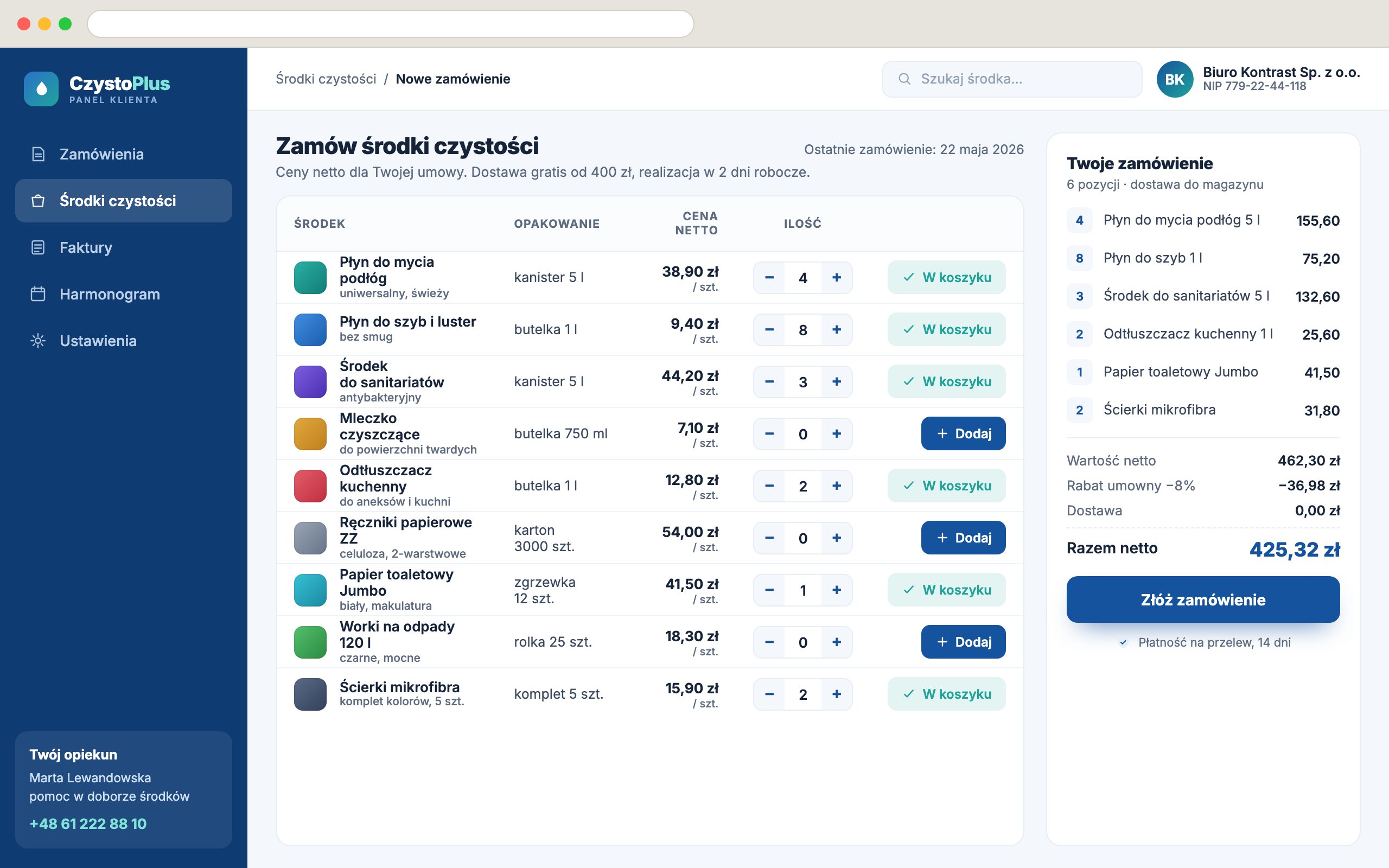This screenshot has height=868, width=1389.
Task: Call caretaker number +48 61 222 88 10
Action: [88, 824]
